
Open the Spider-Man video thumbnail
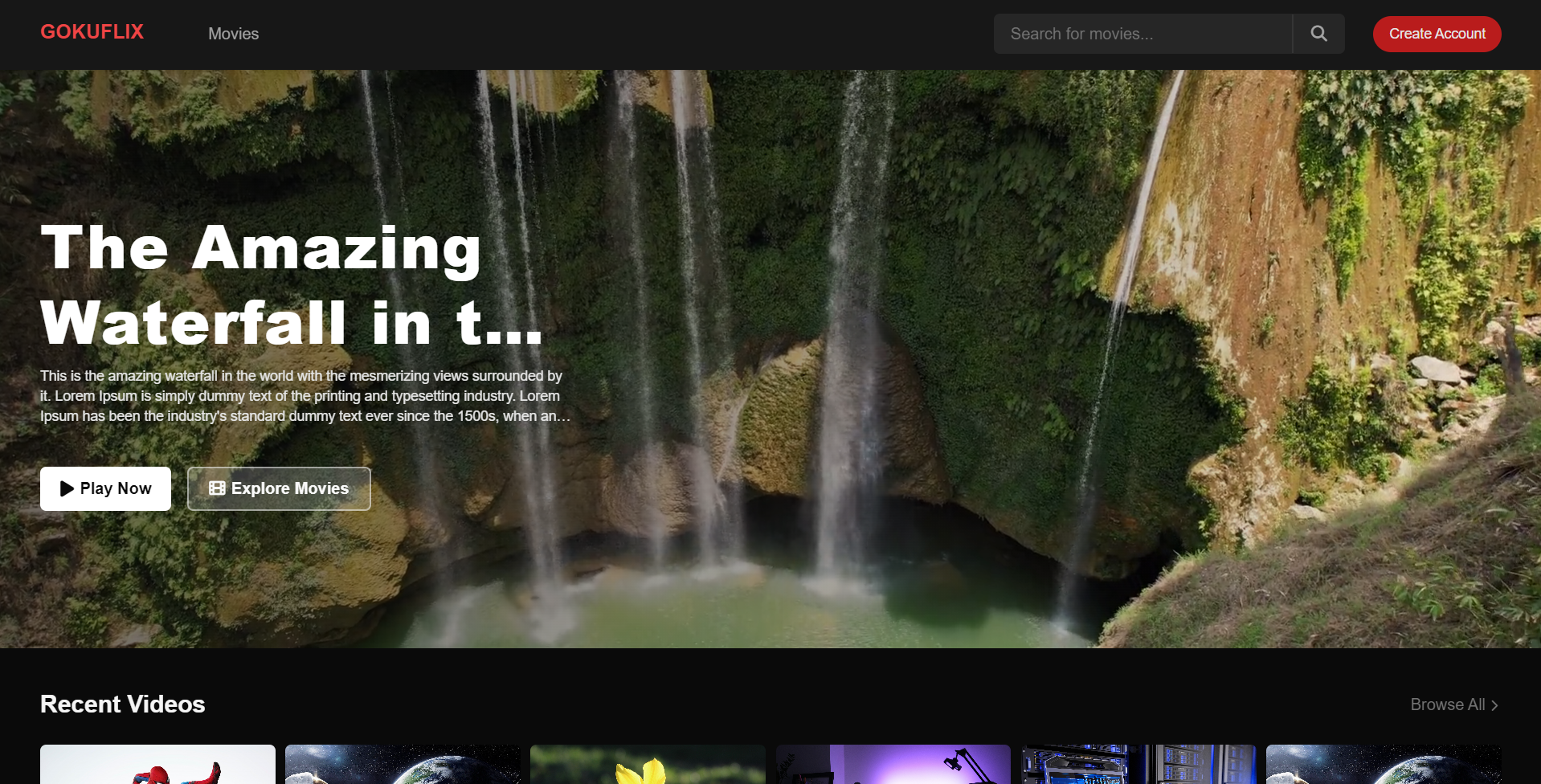point(157,765)
